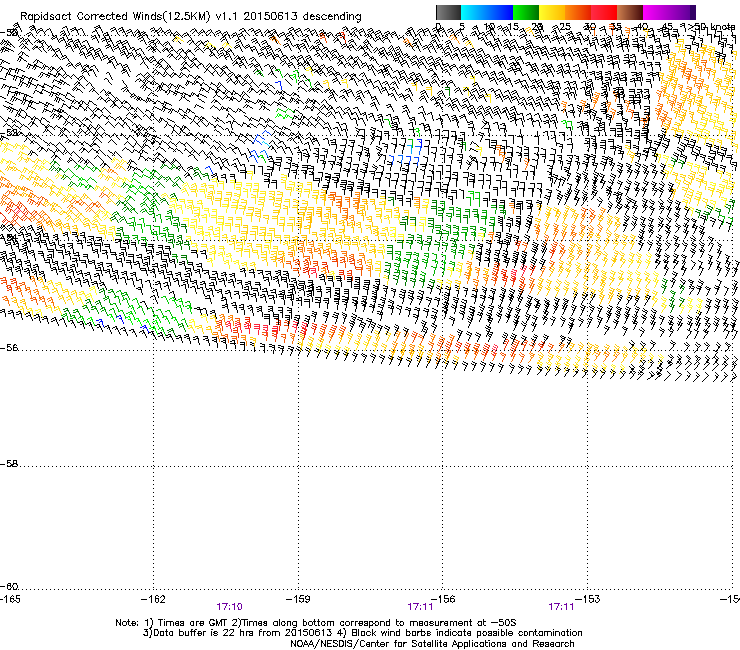Viewport: 740px width, 650px height.
Task: Click '20150613 descending' in the title
Action: pyautogui.click(x=302, y=16)
